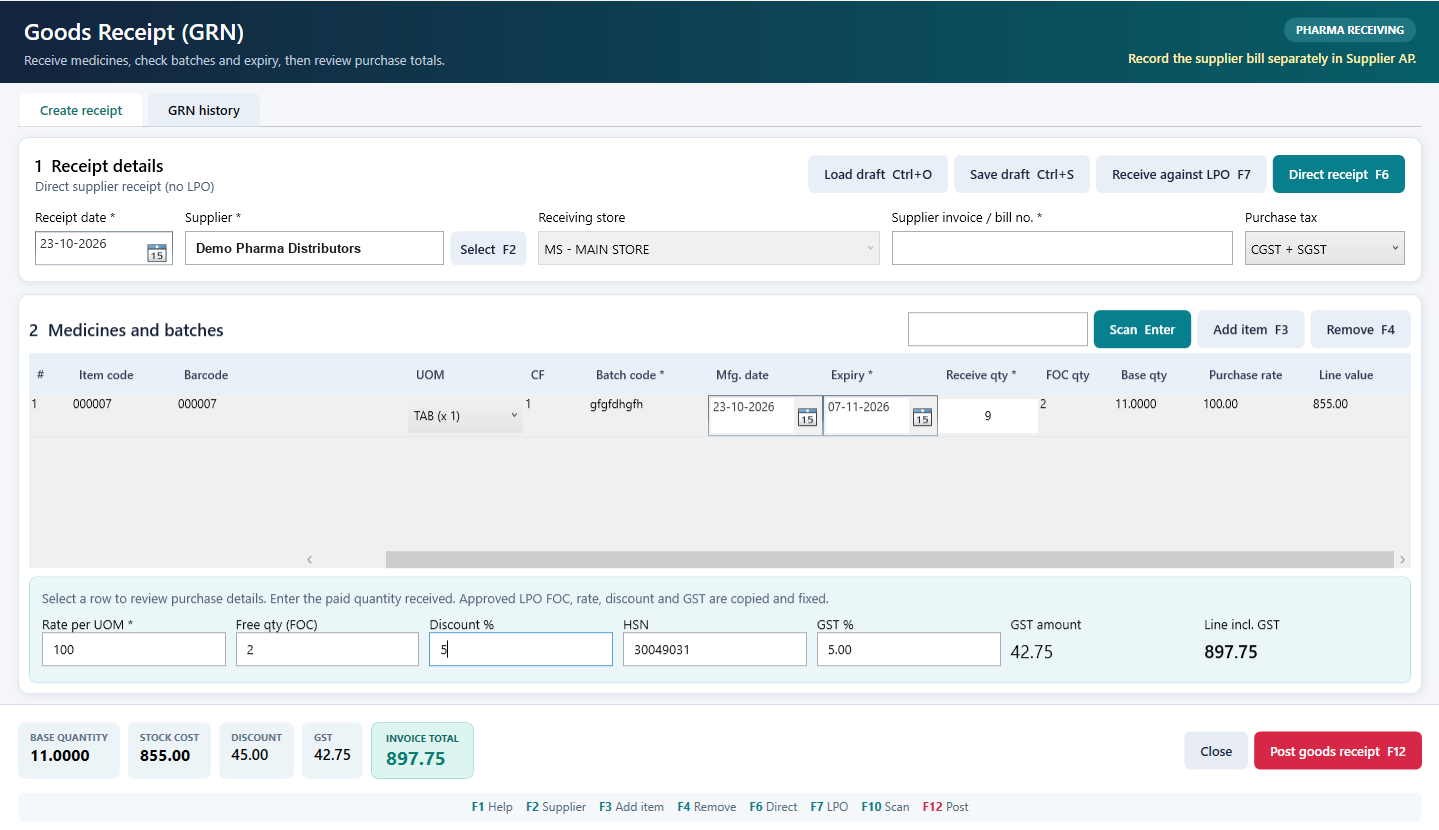
Task: Focus the barcode scan input box
Action: pyautogui.click(x=997, y=329)
